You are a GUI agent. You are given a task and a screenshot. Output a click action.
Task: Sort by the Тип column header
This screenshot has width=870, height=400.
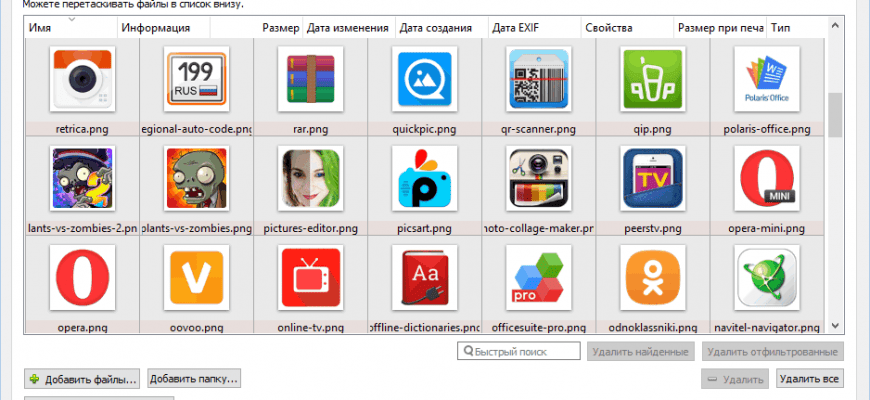pos(797,28)
